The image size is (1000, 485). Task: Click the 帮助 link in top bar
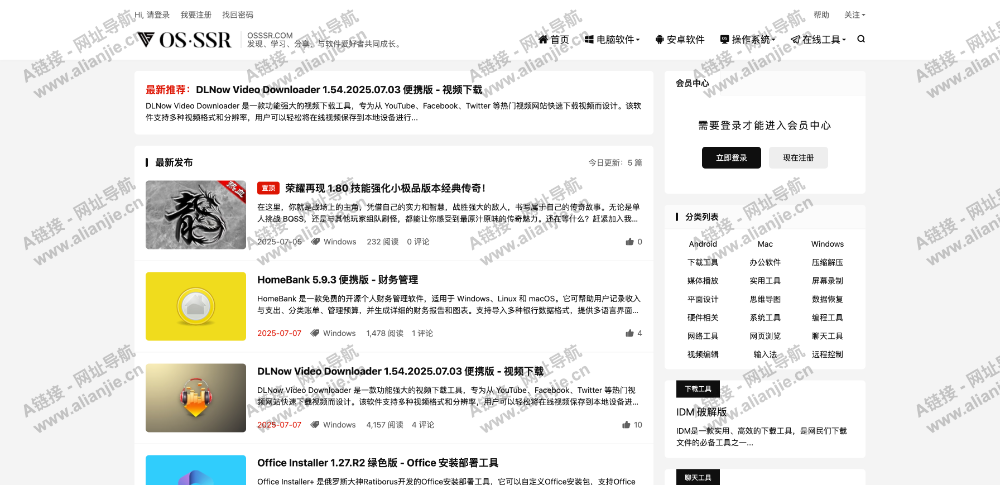click(x=821, y=15)
